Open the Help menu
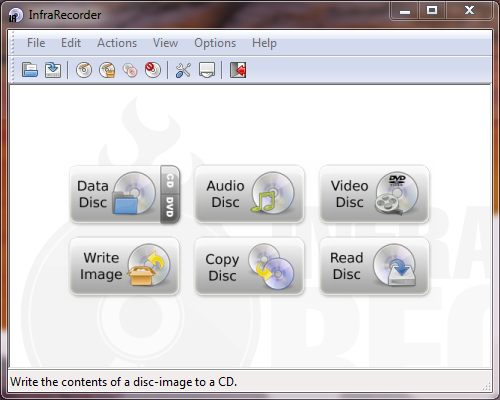Image resolution: width=500 pixels, height=400 pixels. point(264,43)
